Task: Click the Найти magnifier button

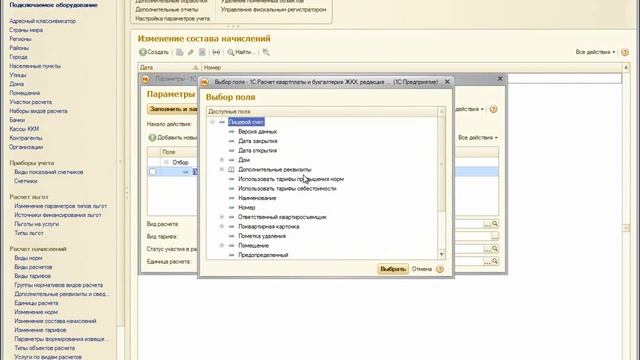Action: pyautogui.click(x=241, y=52)
